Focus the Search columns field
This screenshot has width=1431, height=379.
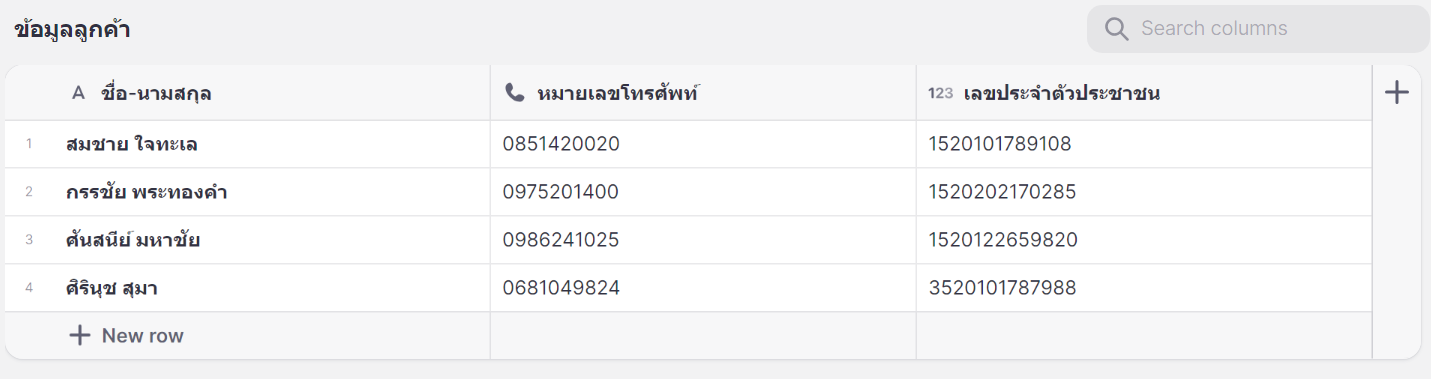(x=1258, y=29)
